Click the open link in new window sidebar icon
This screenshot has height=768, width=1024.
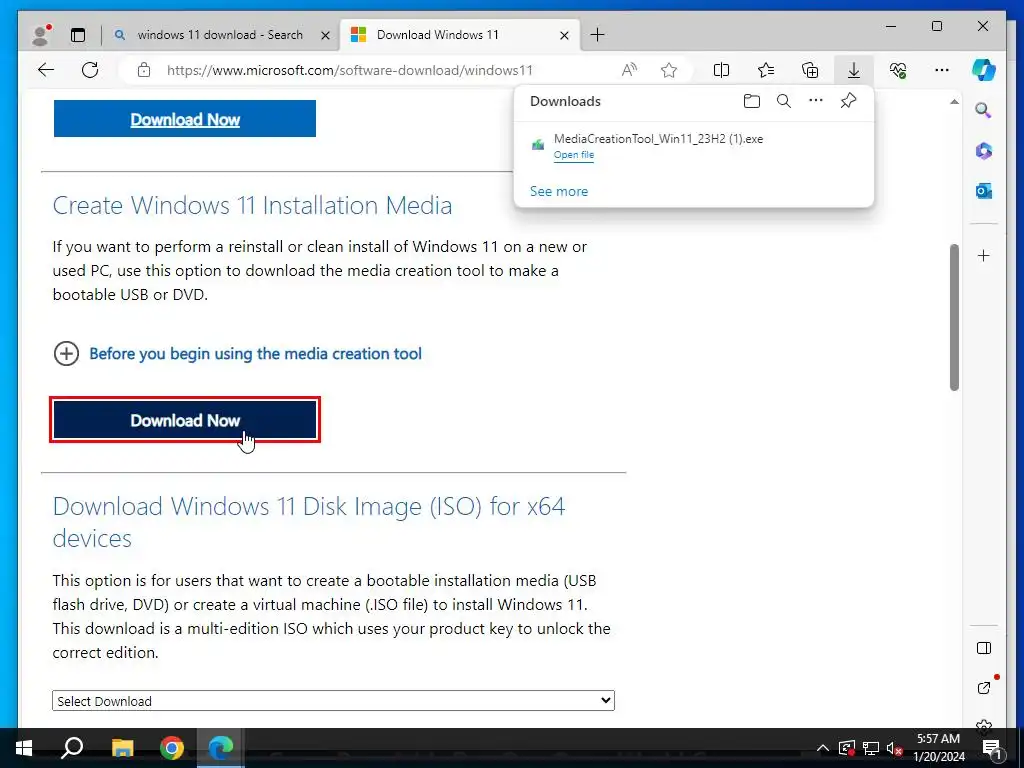984,687
